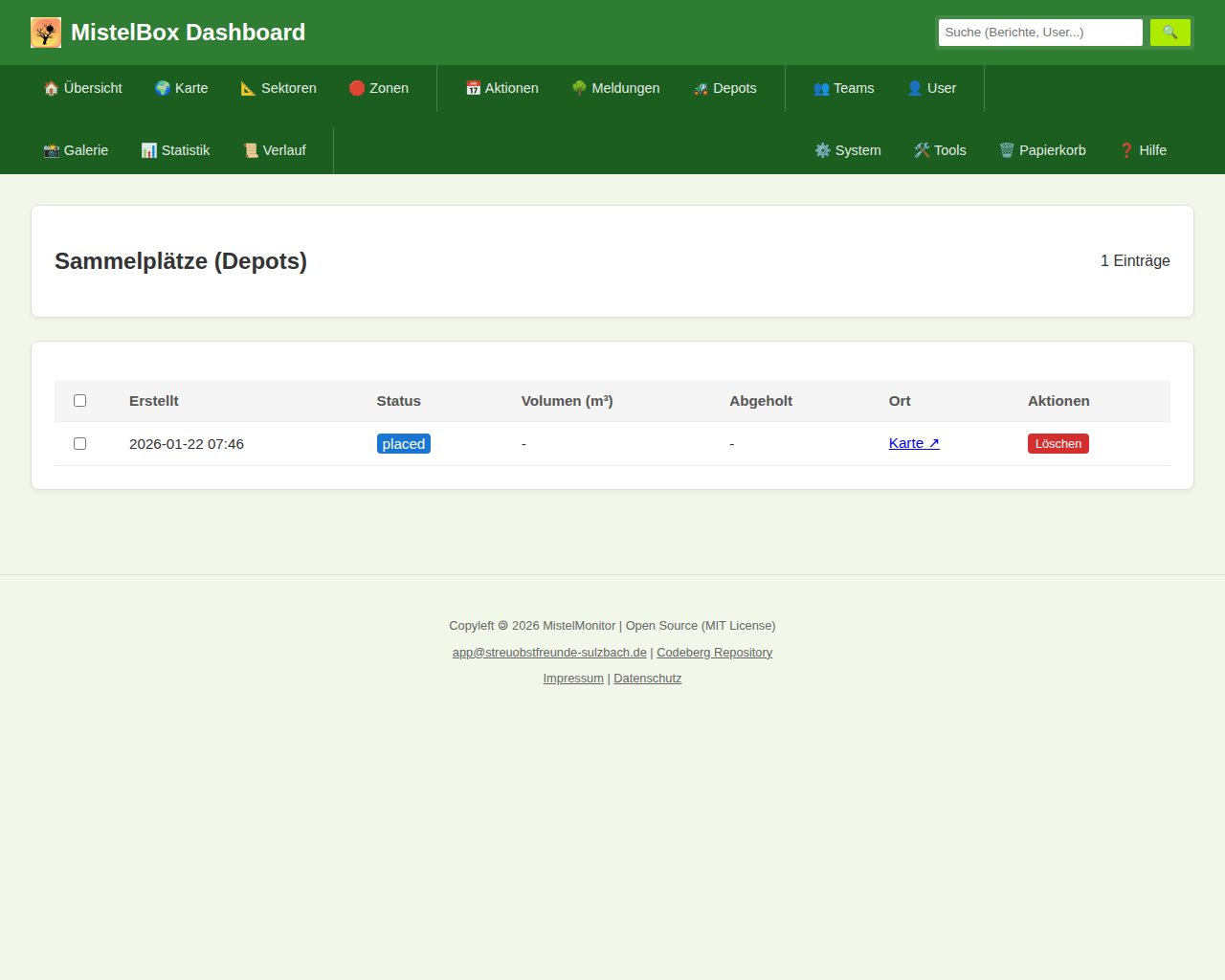Switch to the Statistik page
Viewport: 1225px width, 980px height.
click(175, 150)
